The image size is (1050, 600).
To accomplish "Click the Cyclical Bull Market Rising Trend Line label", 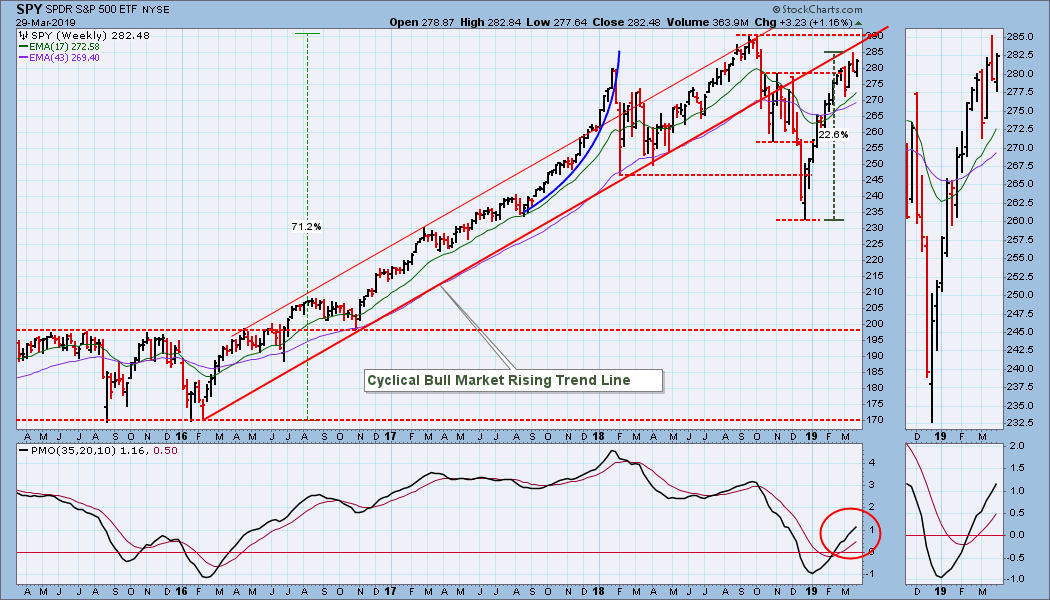I will 499,380.
